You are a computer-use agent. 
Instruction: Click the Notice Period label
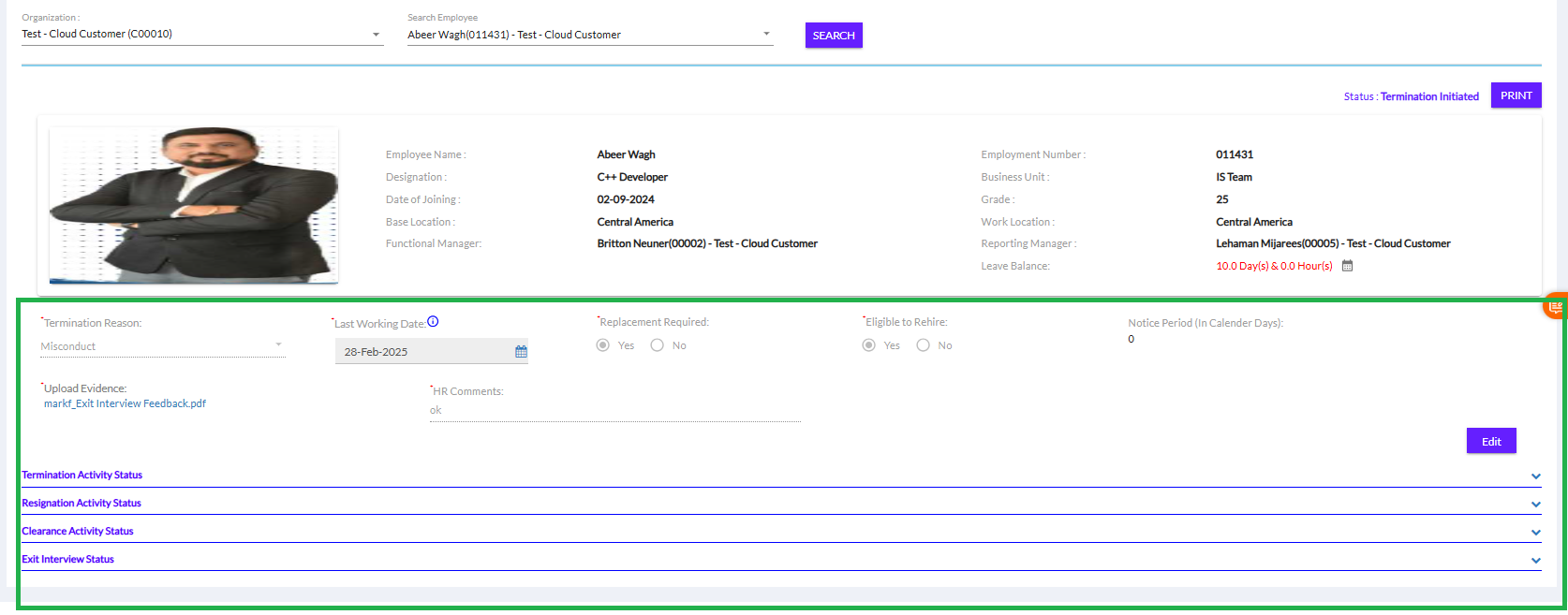coord(1206,323)
